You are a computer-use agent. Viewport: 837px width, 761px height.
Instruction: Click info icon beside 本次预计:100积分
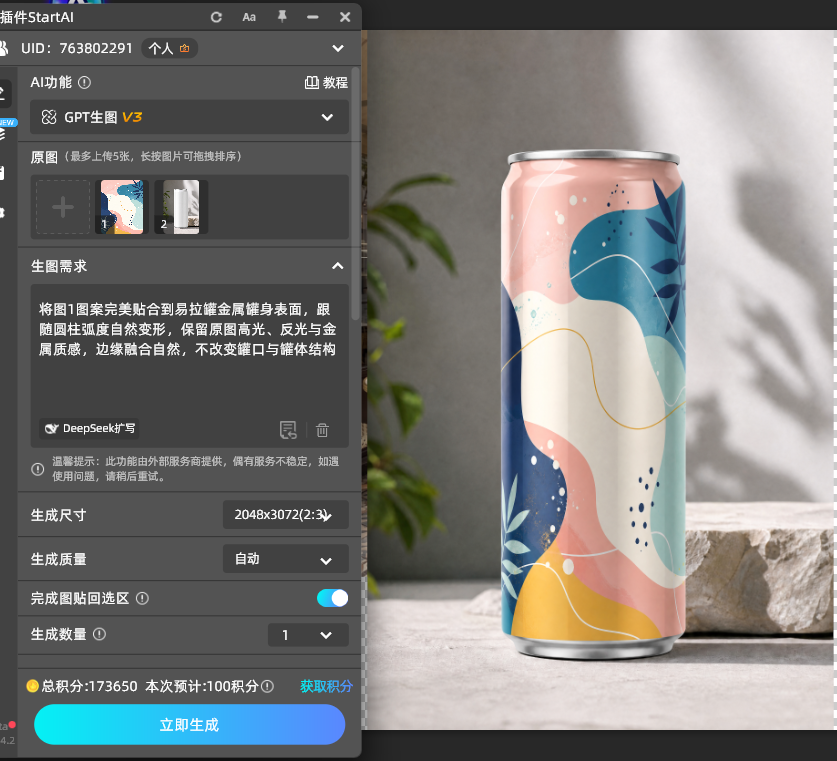(267, 686)
